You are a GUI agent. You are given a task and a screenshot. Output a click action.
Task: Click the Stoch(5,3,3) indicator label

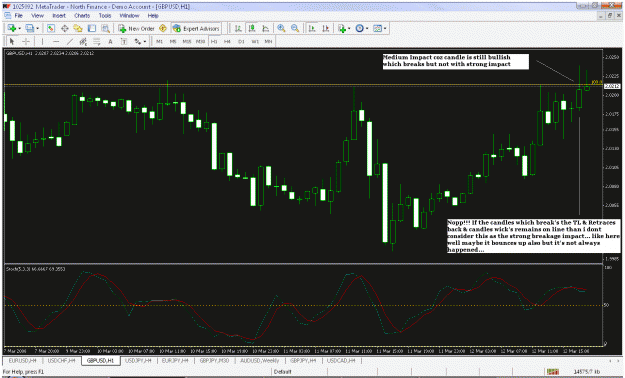coord(35,269)
